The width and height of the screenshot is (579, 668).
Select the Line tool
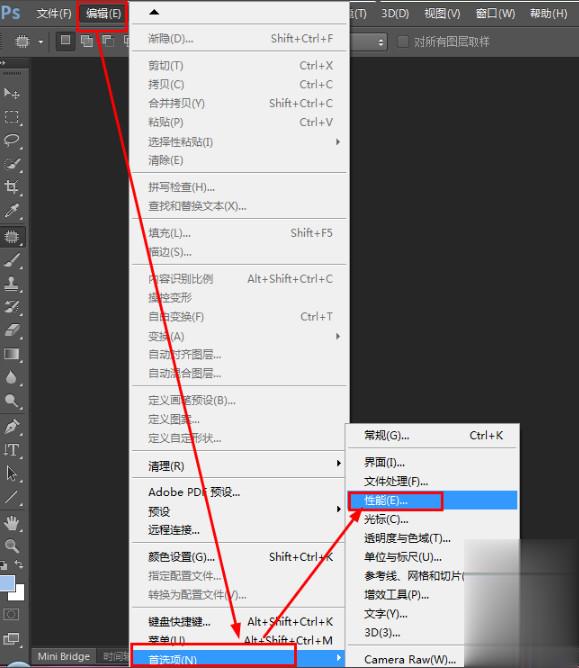[11, 497]
